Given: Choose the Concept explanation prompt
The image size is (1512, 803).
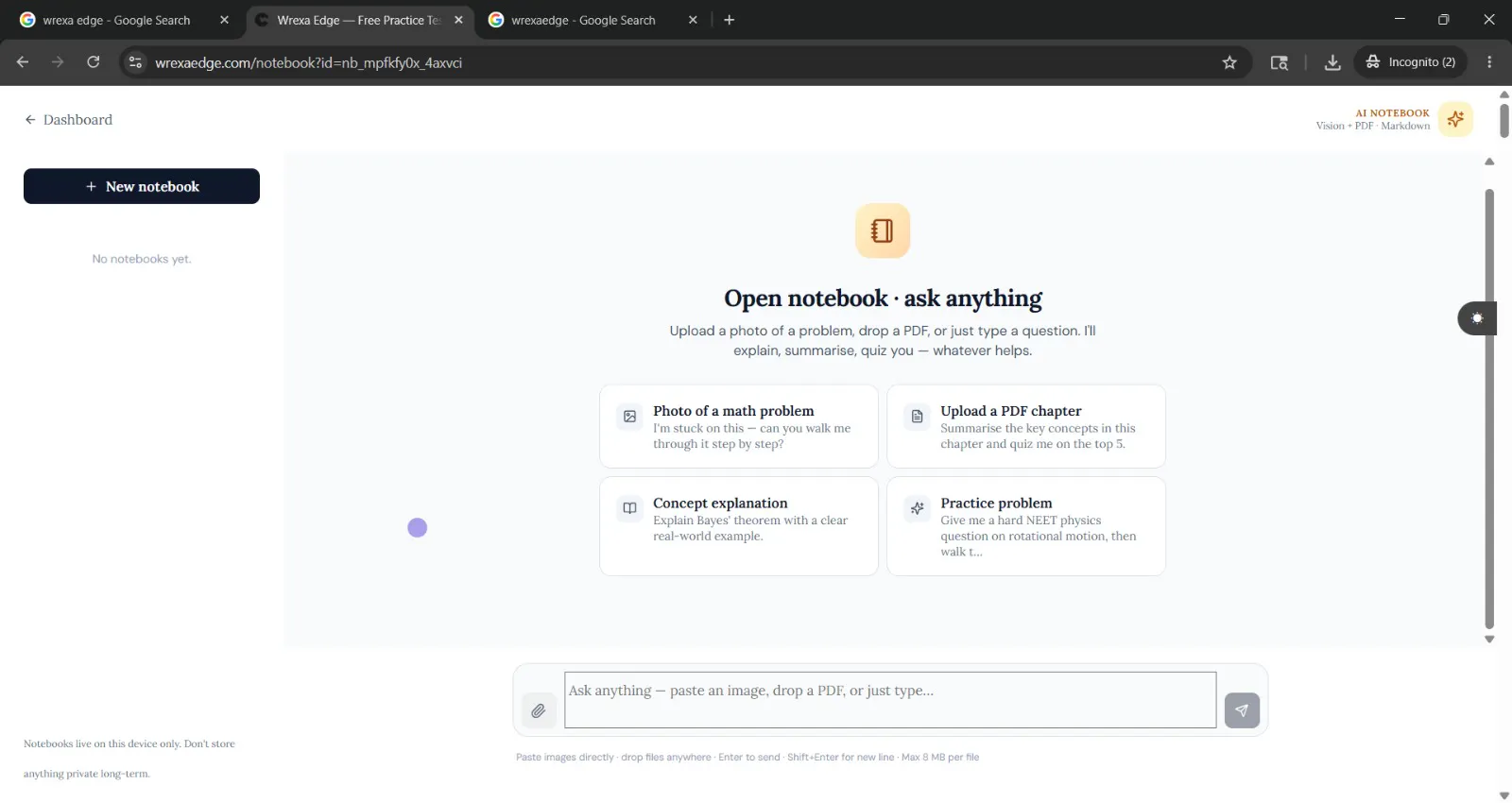Looking at the screenshot, I should (739, 526).
